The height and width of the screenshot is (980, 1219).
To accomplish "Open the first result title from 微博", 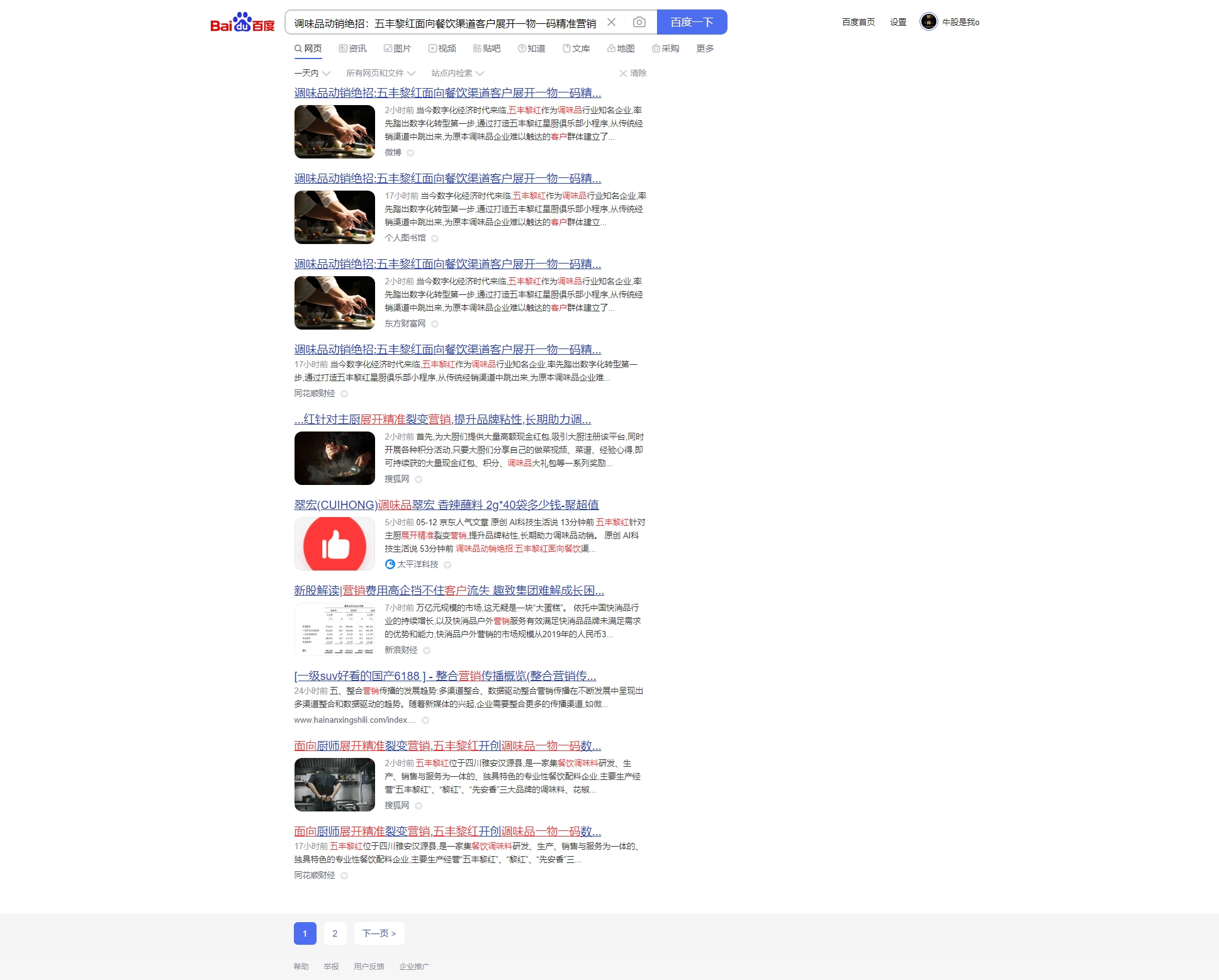I will coord(447,93).
